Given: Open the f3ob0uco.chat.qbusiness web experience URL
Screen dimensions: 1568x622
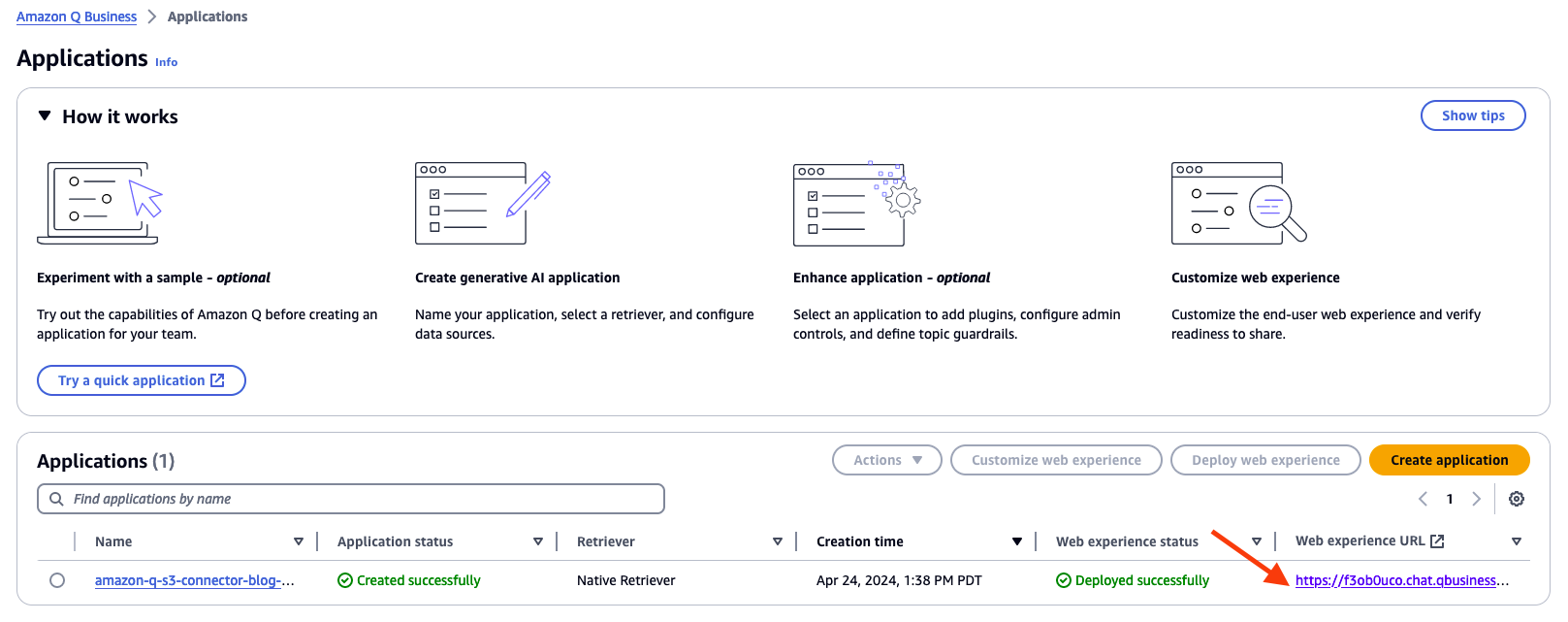Looking at the screenshot, I should tap(1401, 580).
